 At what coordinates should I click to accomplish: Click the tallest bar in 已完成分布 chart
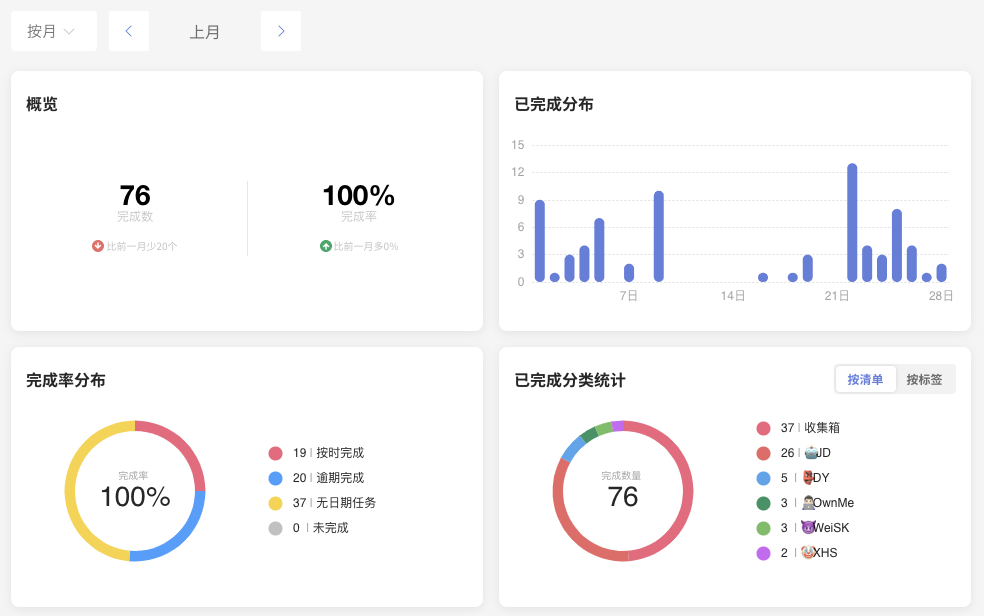tap(852, 223)
